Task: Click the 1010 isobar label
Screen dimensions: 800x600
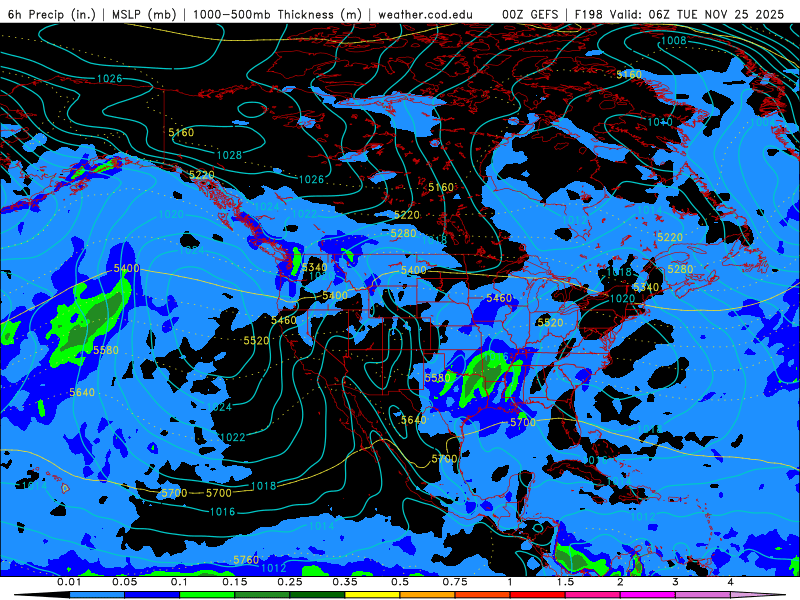Action: point(660,121)
